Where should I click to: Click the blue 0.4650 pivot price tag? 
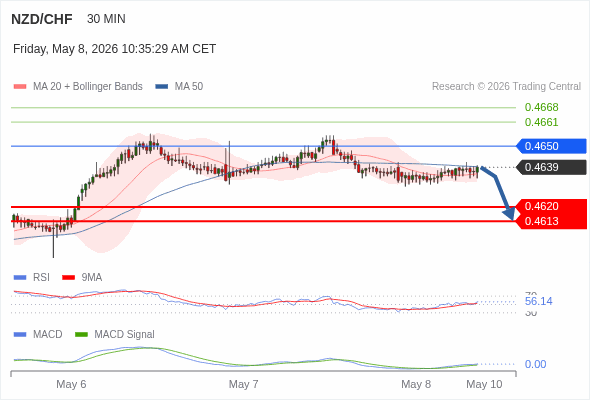(552, 146)
